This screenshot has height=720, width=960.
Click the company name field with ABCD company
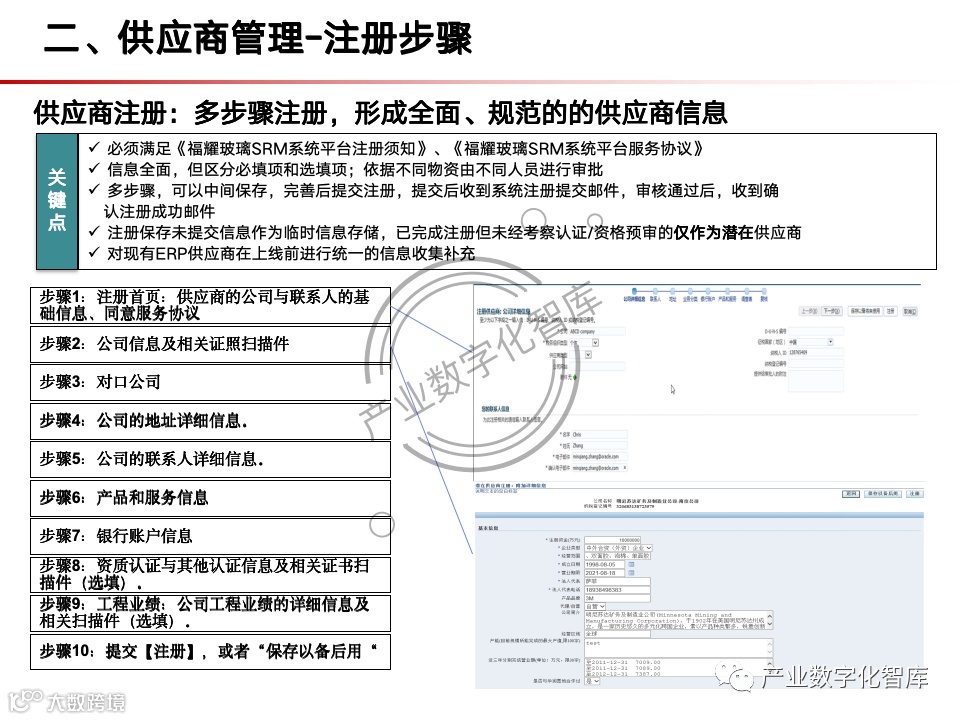coord(597,331)
